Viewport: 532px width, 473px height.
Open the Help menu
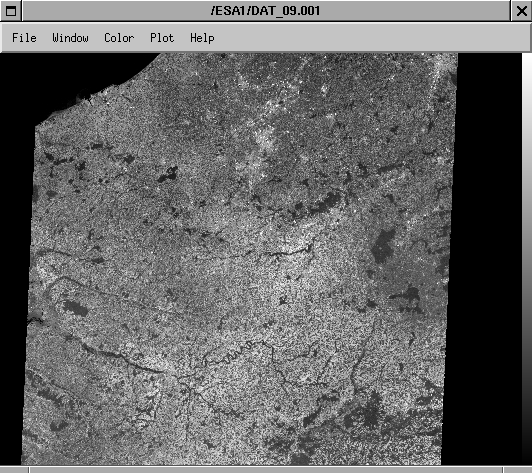pyautogui.click(x=202, y=38)
